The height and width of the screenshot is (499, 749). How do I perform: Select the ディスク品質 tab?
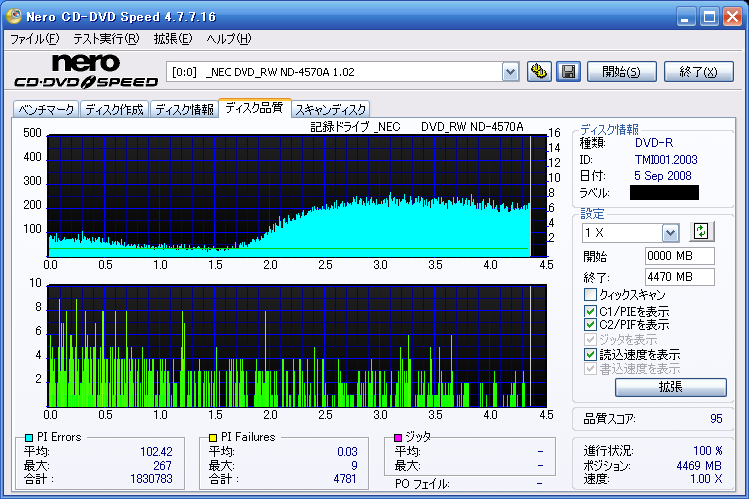point(254,108)
